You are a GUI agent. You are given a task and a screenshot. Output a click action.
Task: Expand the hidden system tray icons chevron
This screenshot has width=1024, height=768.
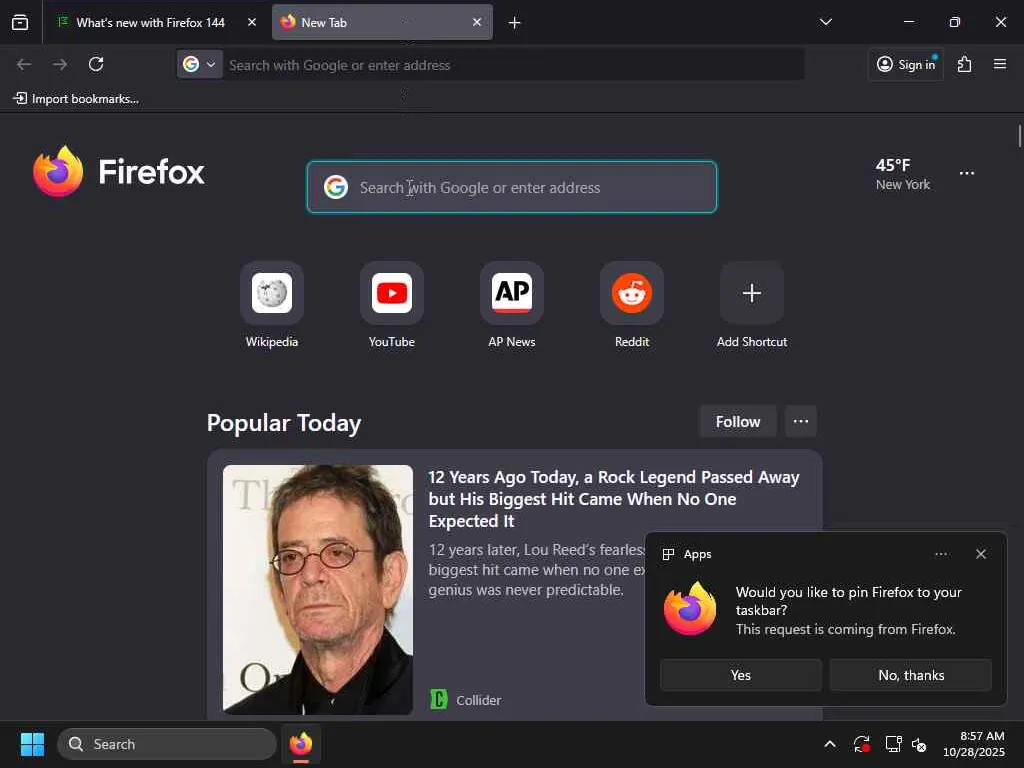tap(829, 744)
